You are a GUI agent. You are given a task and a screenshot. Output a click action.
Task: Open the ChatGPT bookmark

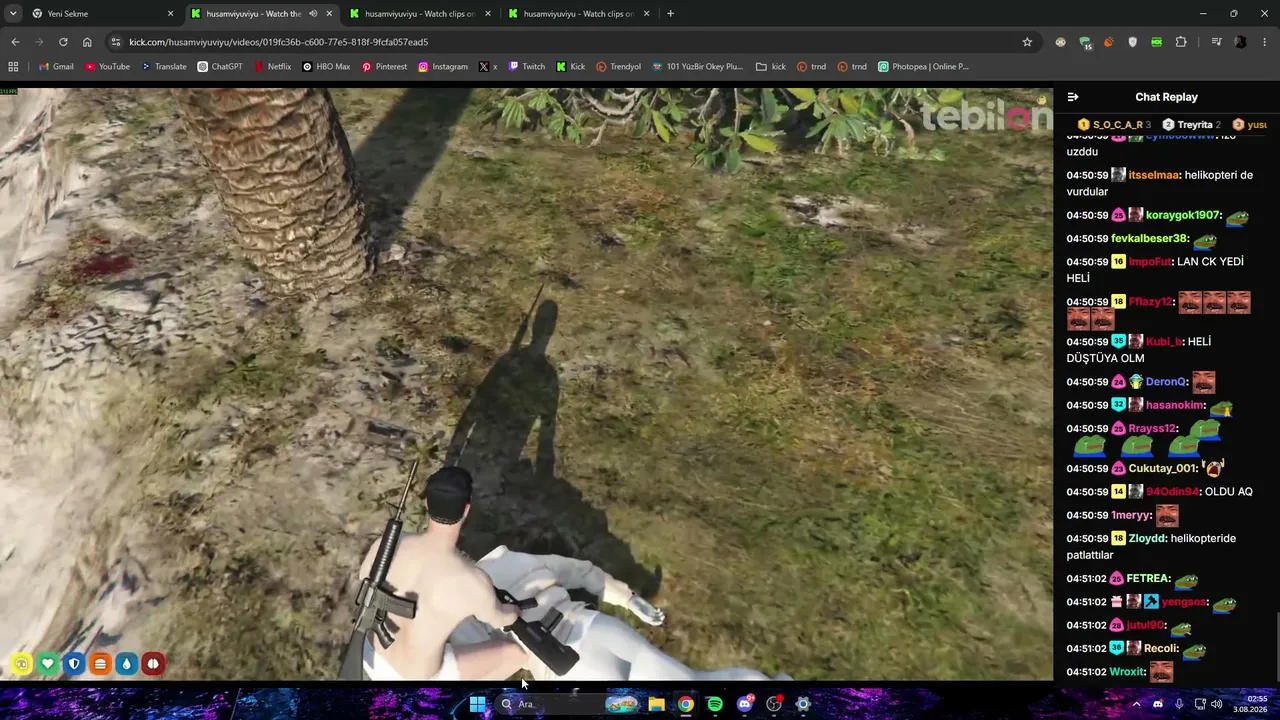(220, 67)
